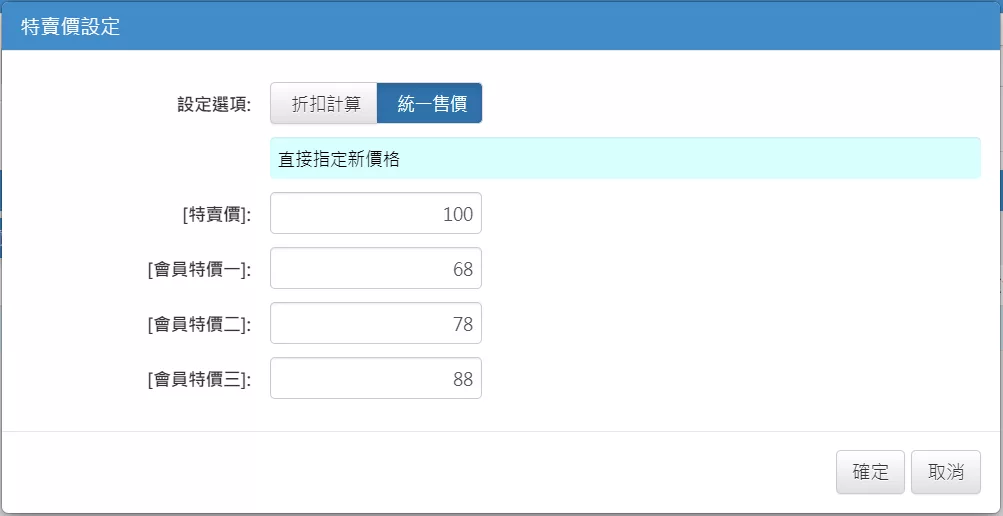Click the 設定選項 label
This screenshot has height=516, width=1003.
pyautogui.click(x=214, y=104)
